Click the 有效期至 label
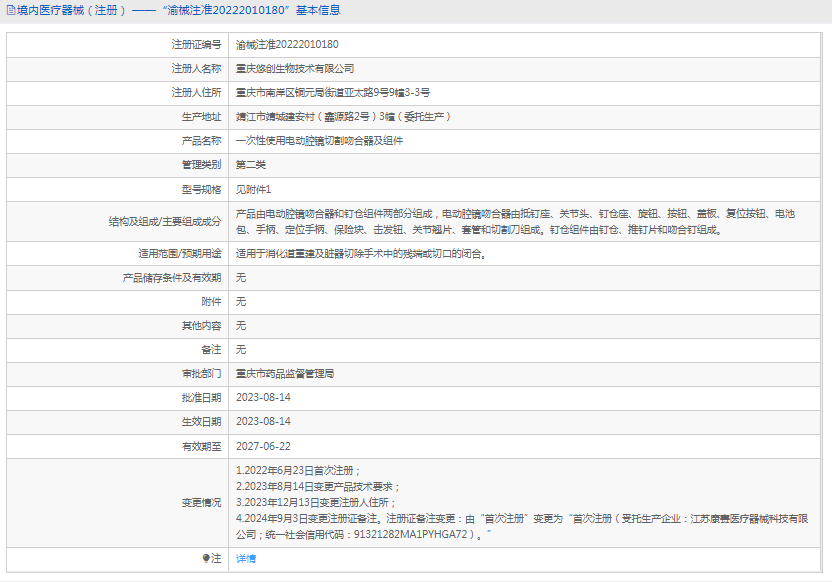 tap(202, 447)
